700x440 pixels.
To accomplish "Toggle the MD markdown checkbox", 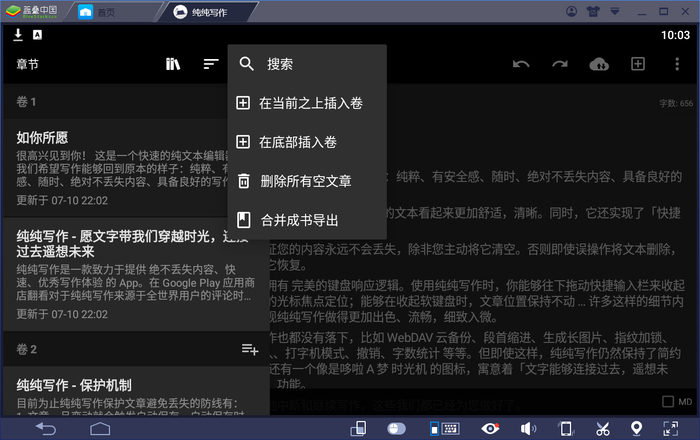I will click(668, 401).
